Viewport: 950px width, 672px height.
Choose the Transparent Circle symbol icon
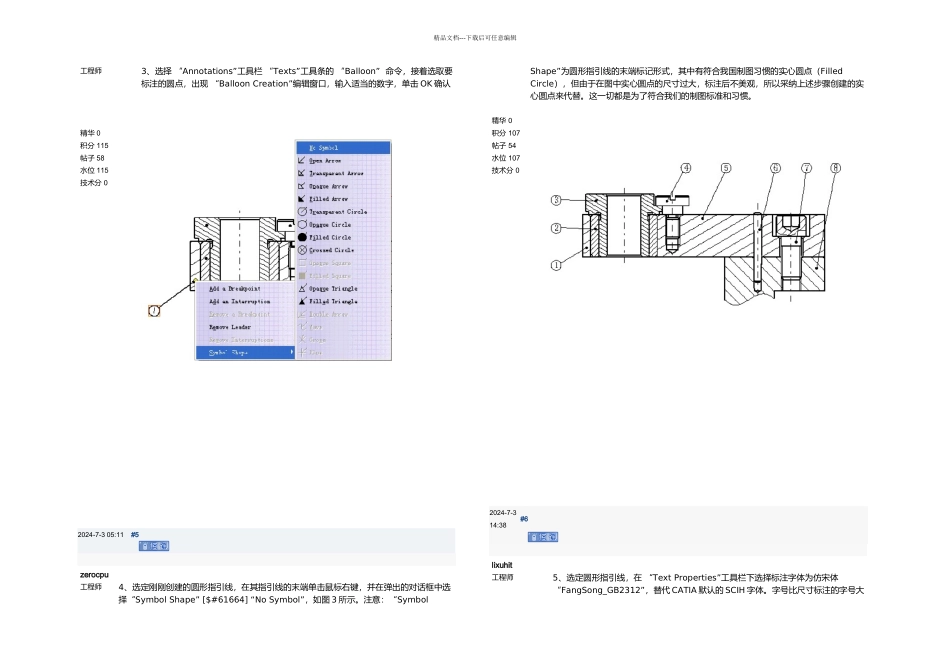tap(302, 211)
